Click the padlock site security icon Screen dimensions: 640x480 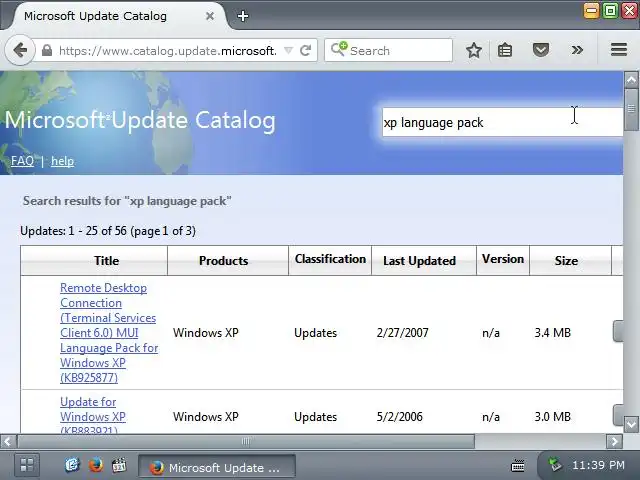click(x=47, y=51)
